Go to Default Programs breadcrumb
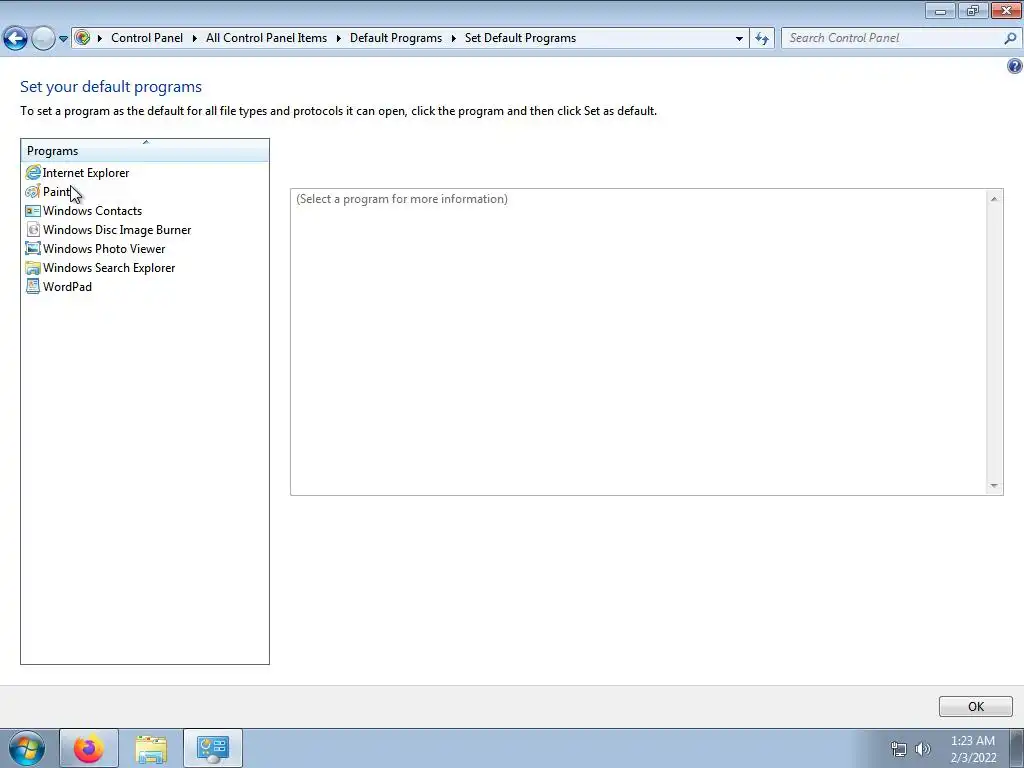The width and height of the screenshot is (1024, 768). (x=396, y=38)
